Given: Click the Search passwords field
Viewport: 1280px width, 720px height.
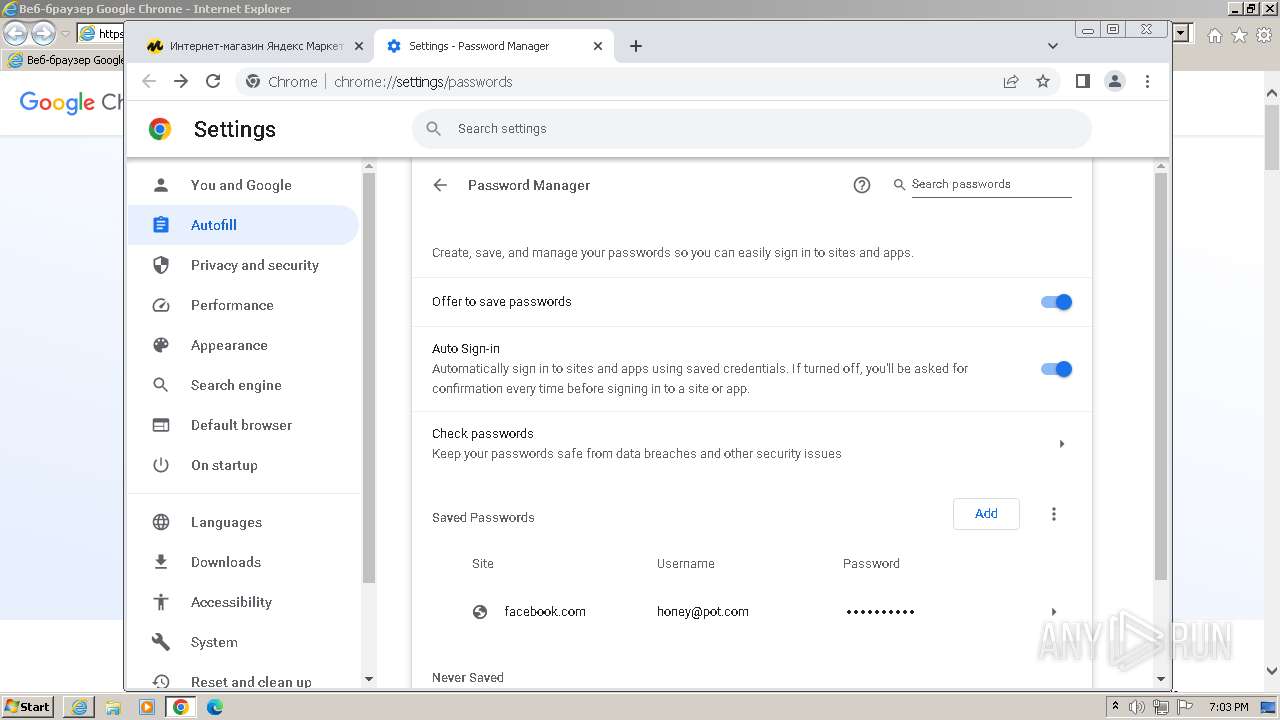Looking at the screenshot, I should pyautogui.click(x=990, y=185).
